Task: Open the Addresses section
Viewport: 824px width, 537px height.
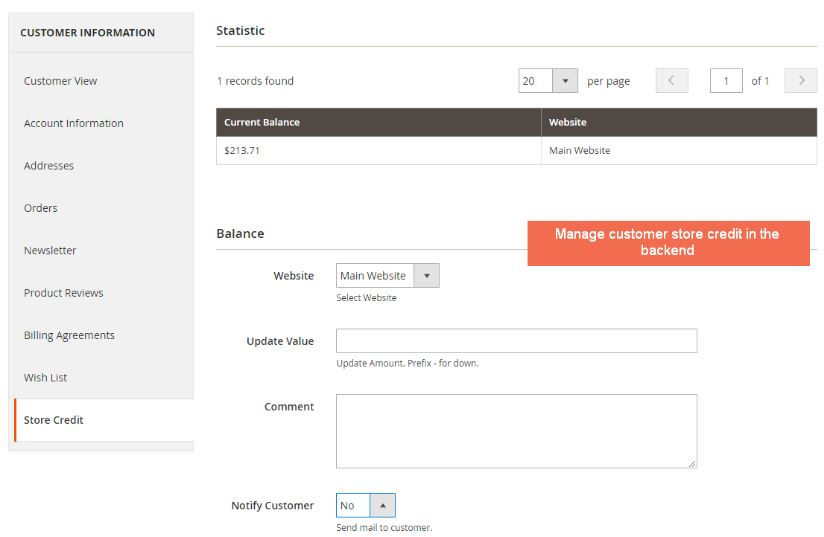Action: (49, 166)
